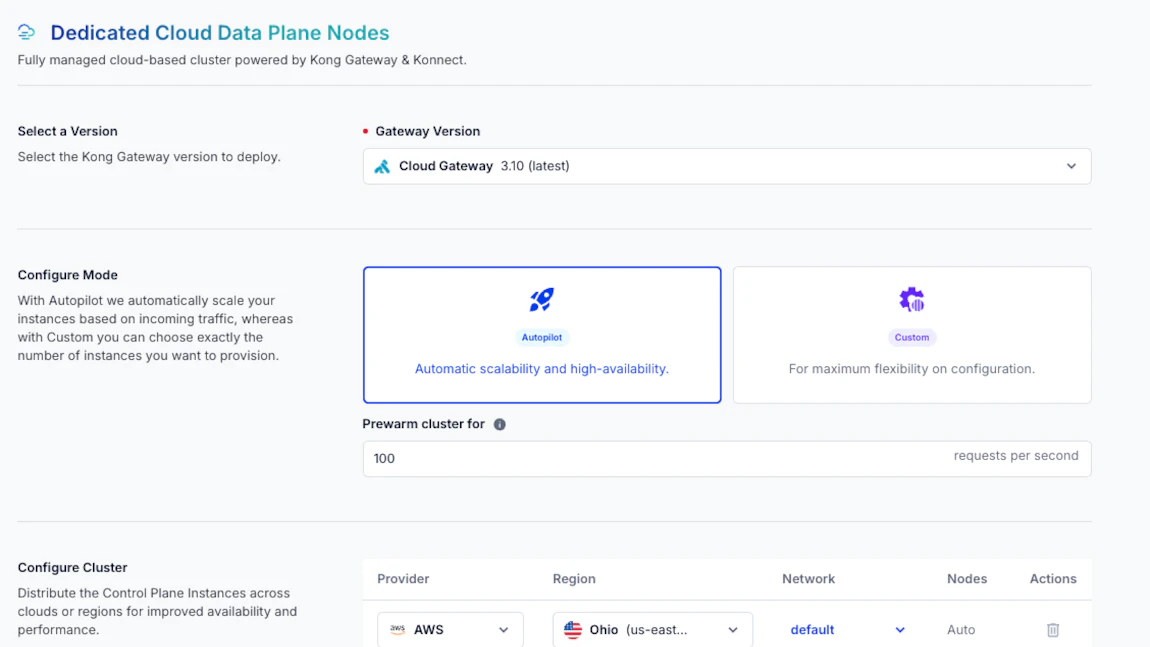Open the Prewarm cluster info tooltip icon

point(499,425)
